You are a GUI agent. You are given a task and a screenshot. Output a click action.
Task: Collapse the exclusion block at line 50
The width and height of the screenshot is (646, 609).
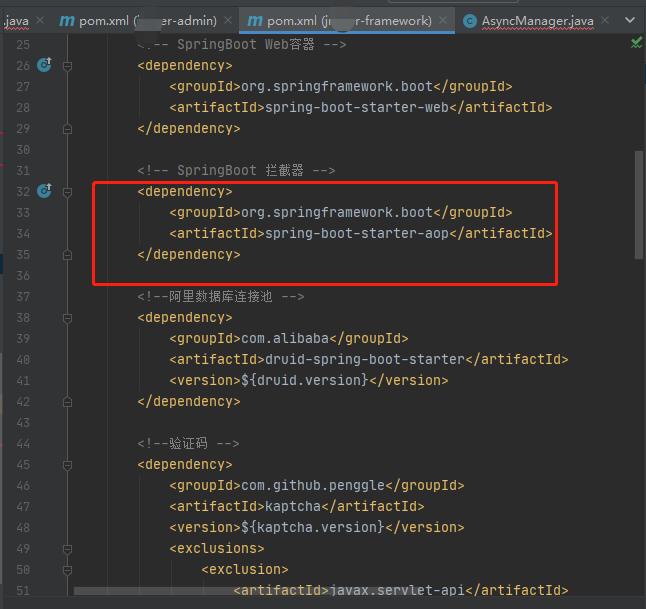tap(68, 570)
